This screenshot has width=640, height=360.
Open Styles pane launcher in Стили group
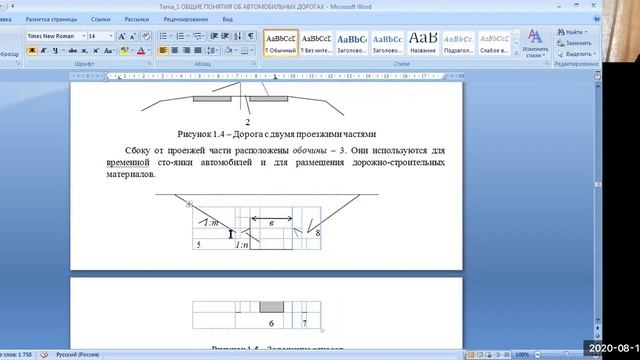coord(547,64)
